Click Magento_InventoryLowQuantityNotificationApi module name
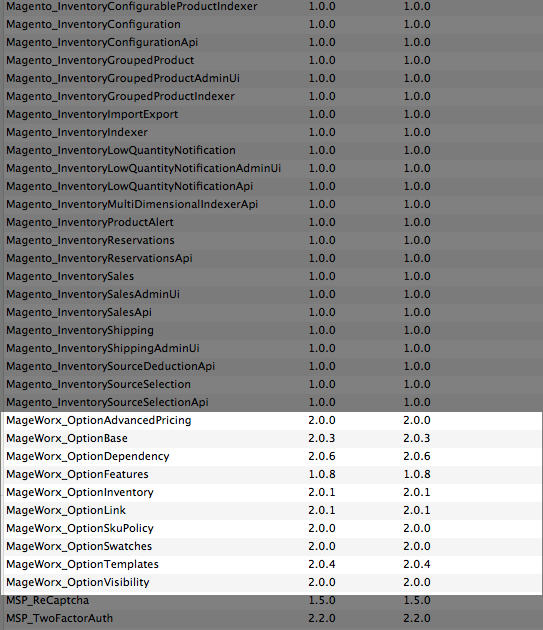The image size is (543, 630). click(129, 187)
